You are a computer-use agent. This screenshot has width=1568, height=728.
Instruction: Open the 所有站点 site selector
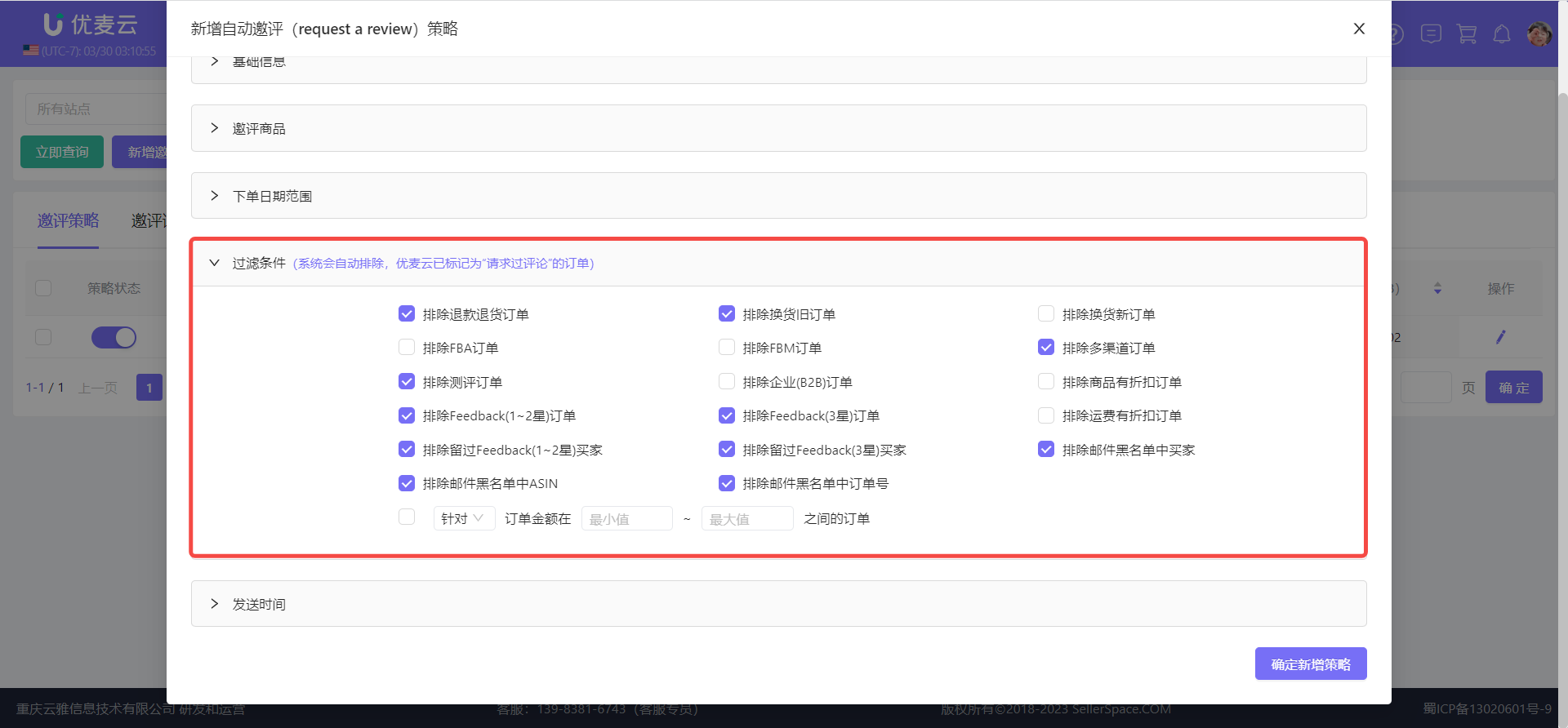click(96, 109)
